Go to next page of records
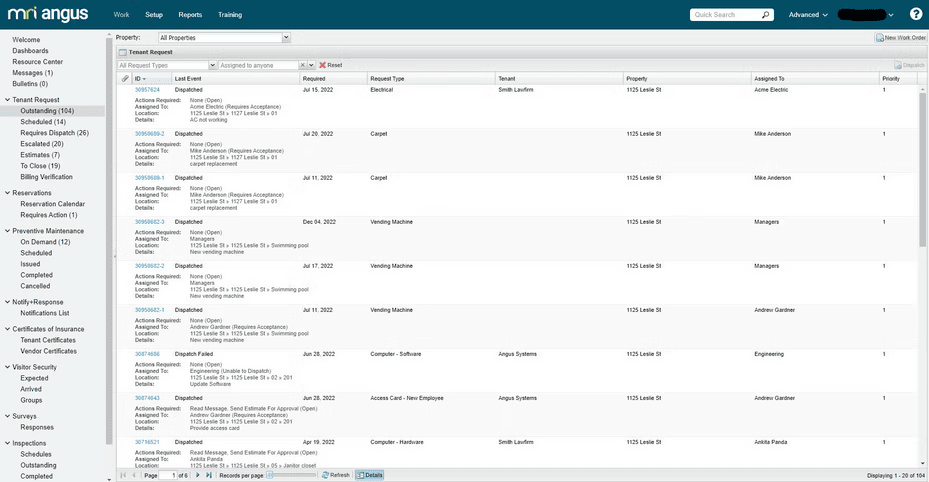Screen dimensions: 929x482 coord(198,475)
